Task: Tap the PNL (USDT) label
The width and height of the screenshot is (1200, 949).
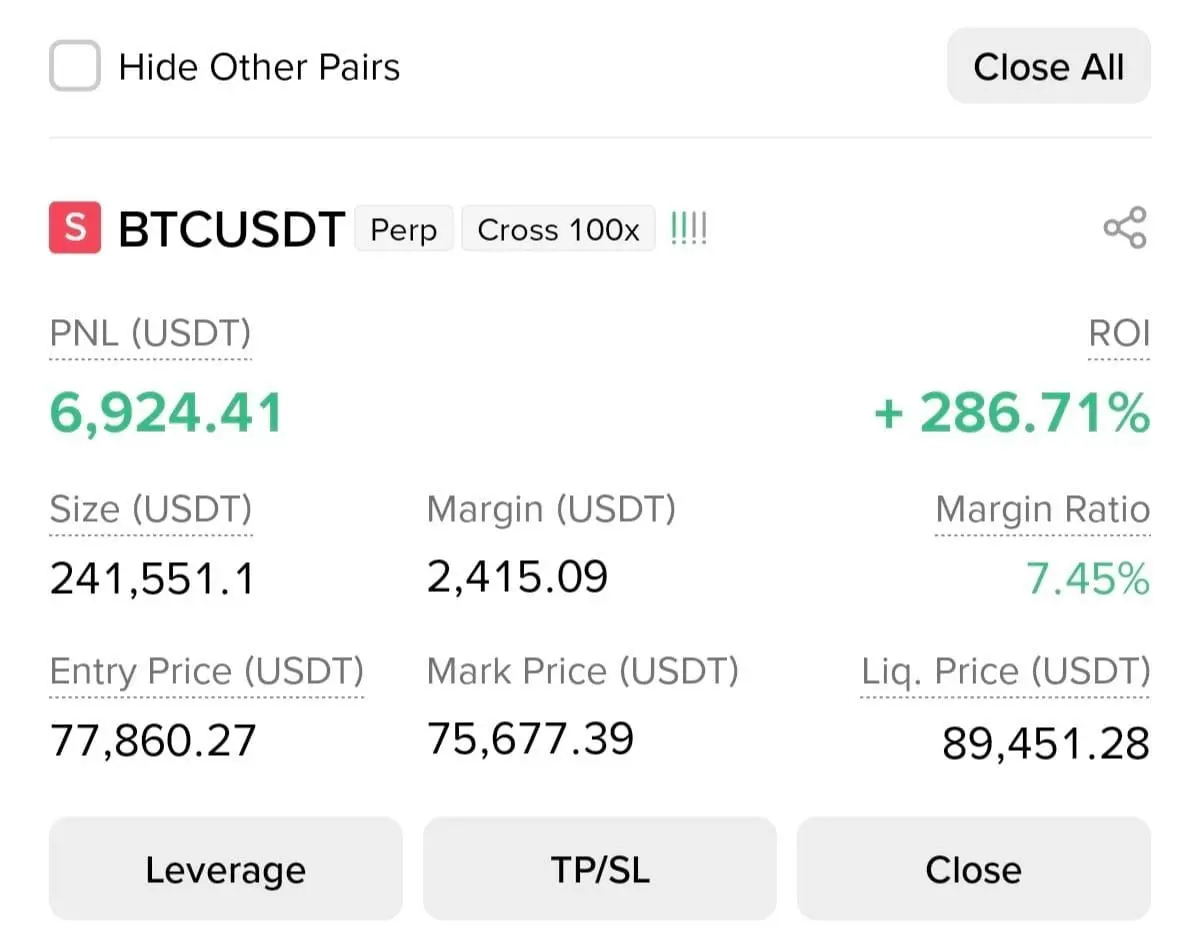Action: pos(150,333)
